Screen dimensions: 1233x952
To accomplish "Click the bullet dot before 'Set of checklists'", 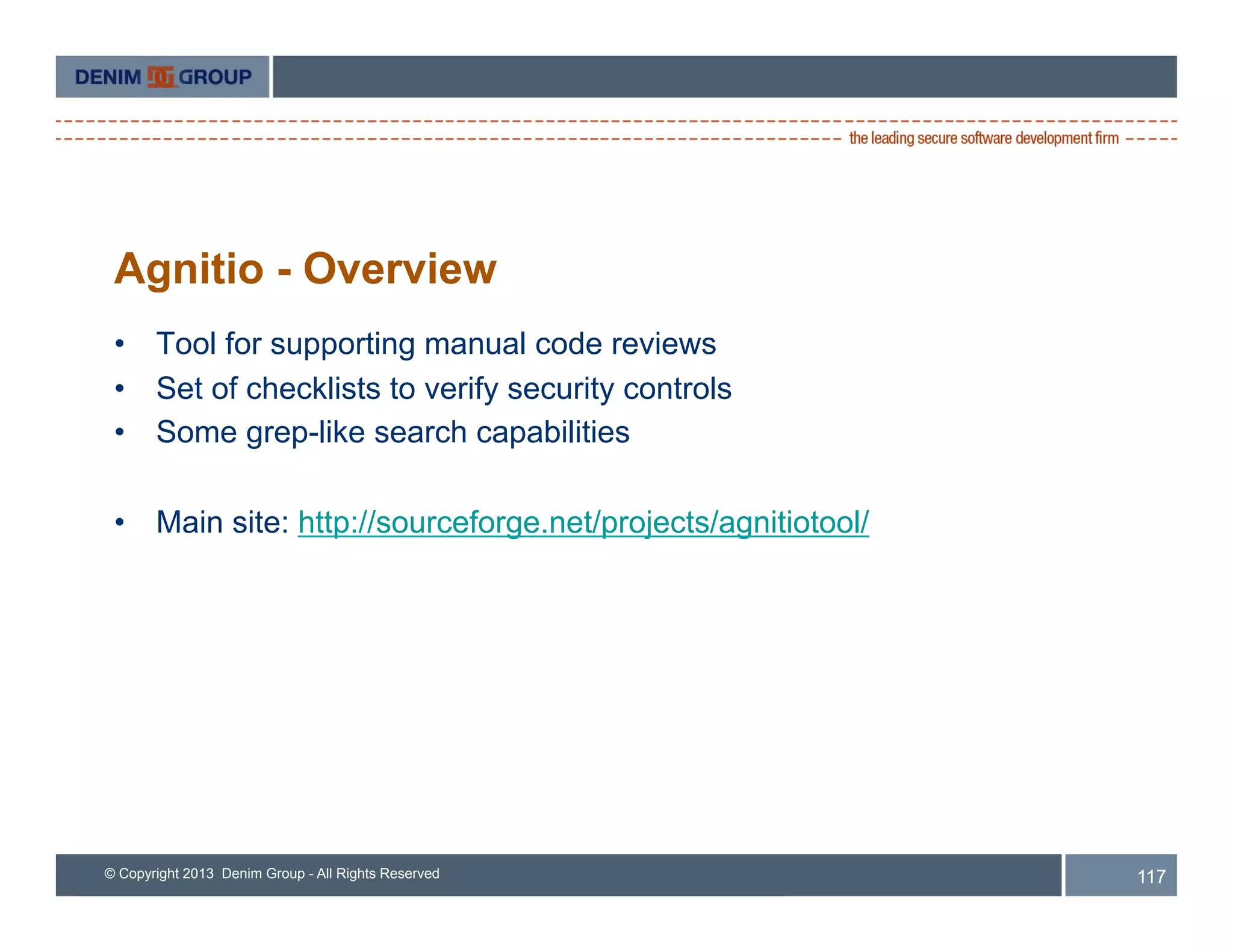I will (x=120, y=389).
